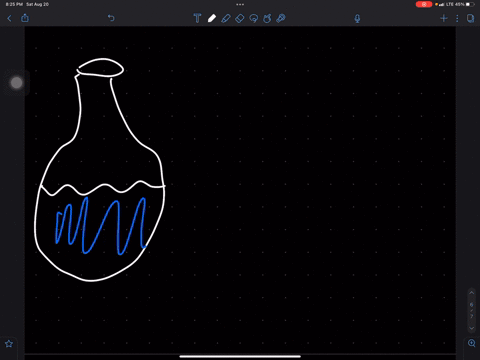Tap the battery status icon

coord(470,4)
